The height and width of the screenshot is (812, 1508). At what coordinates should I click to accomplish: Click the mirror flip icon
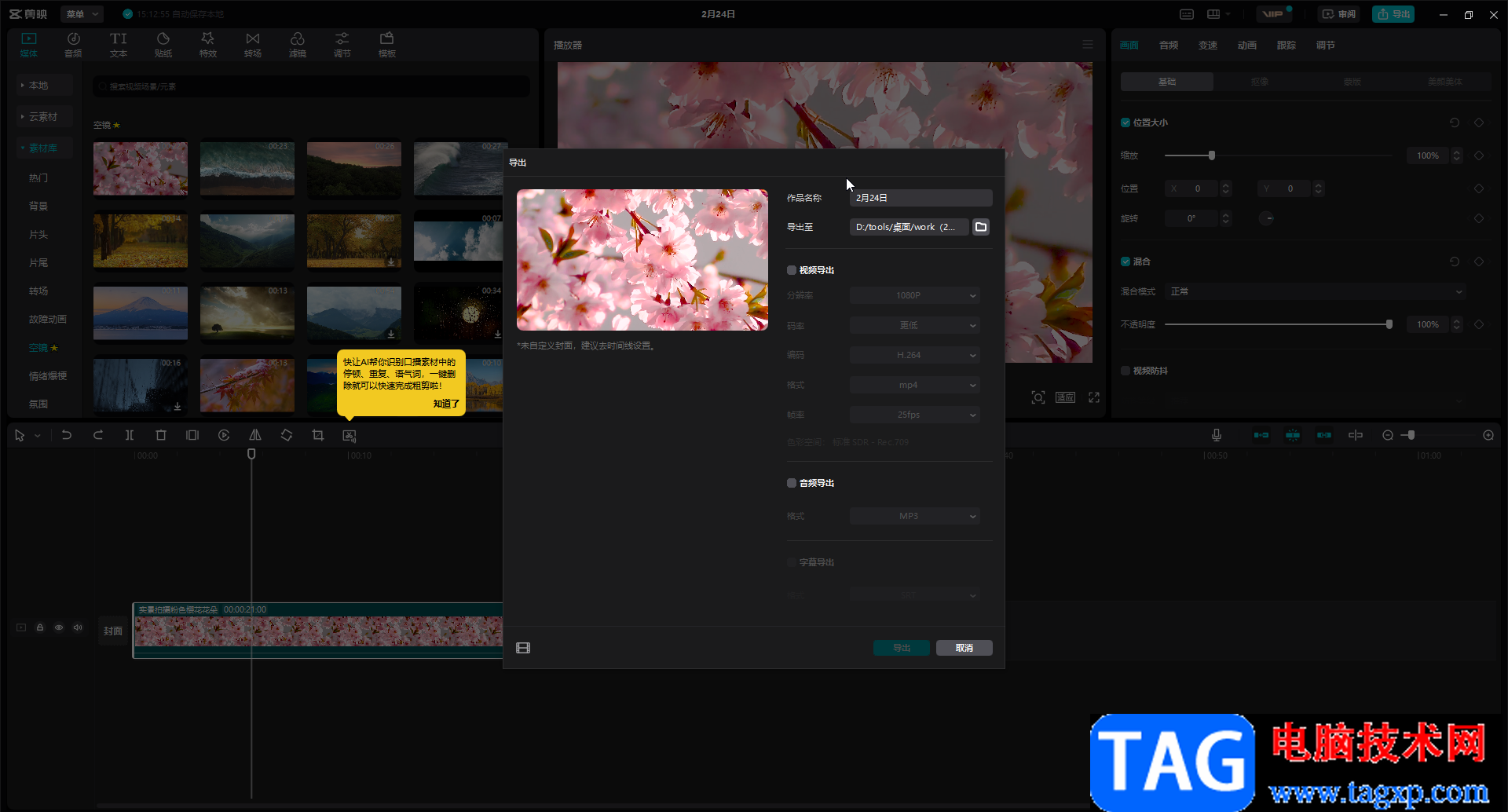[255, 435]
